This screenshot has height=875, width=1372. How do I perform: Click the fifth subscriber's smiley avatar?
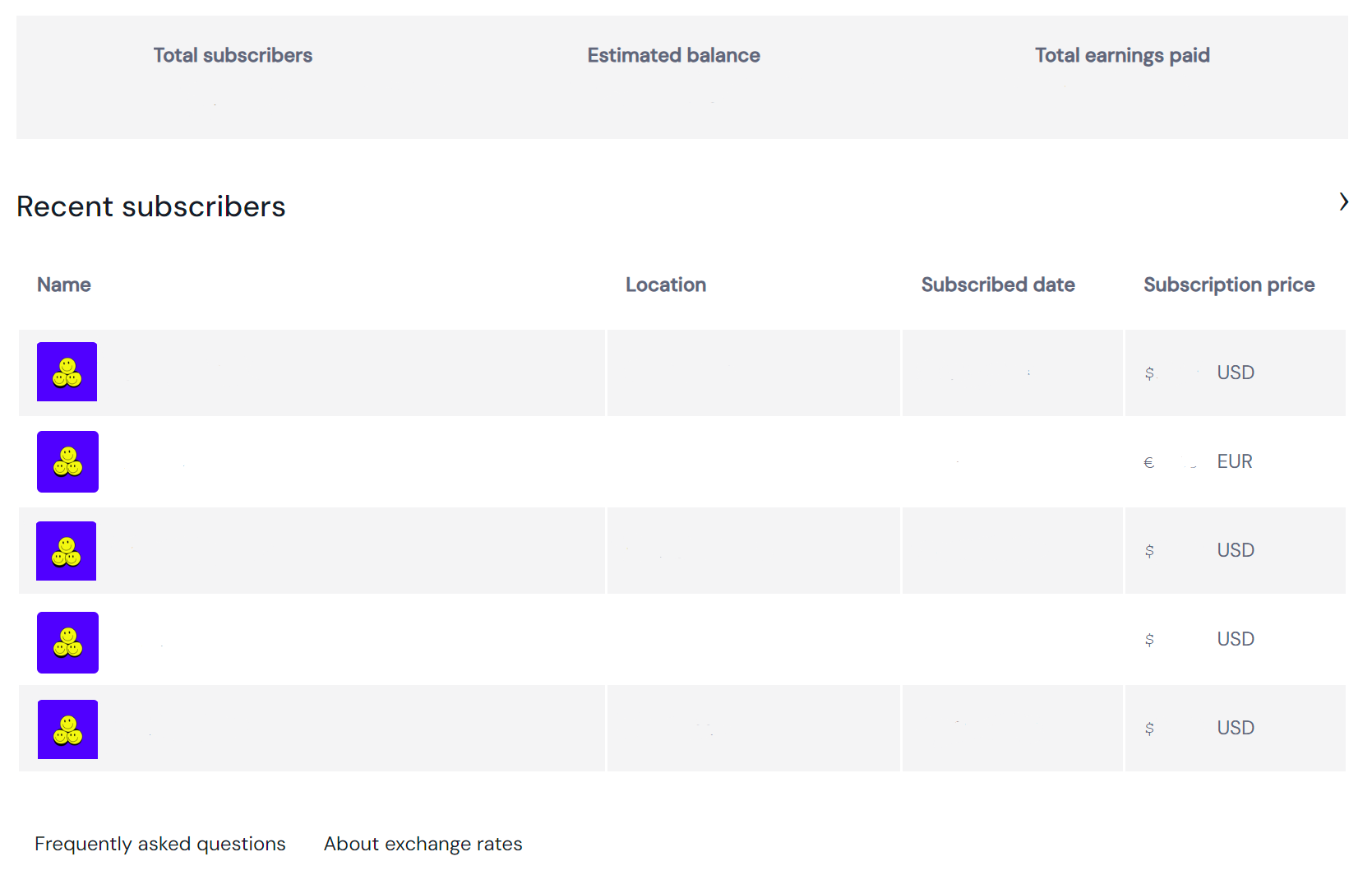67,729
